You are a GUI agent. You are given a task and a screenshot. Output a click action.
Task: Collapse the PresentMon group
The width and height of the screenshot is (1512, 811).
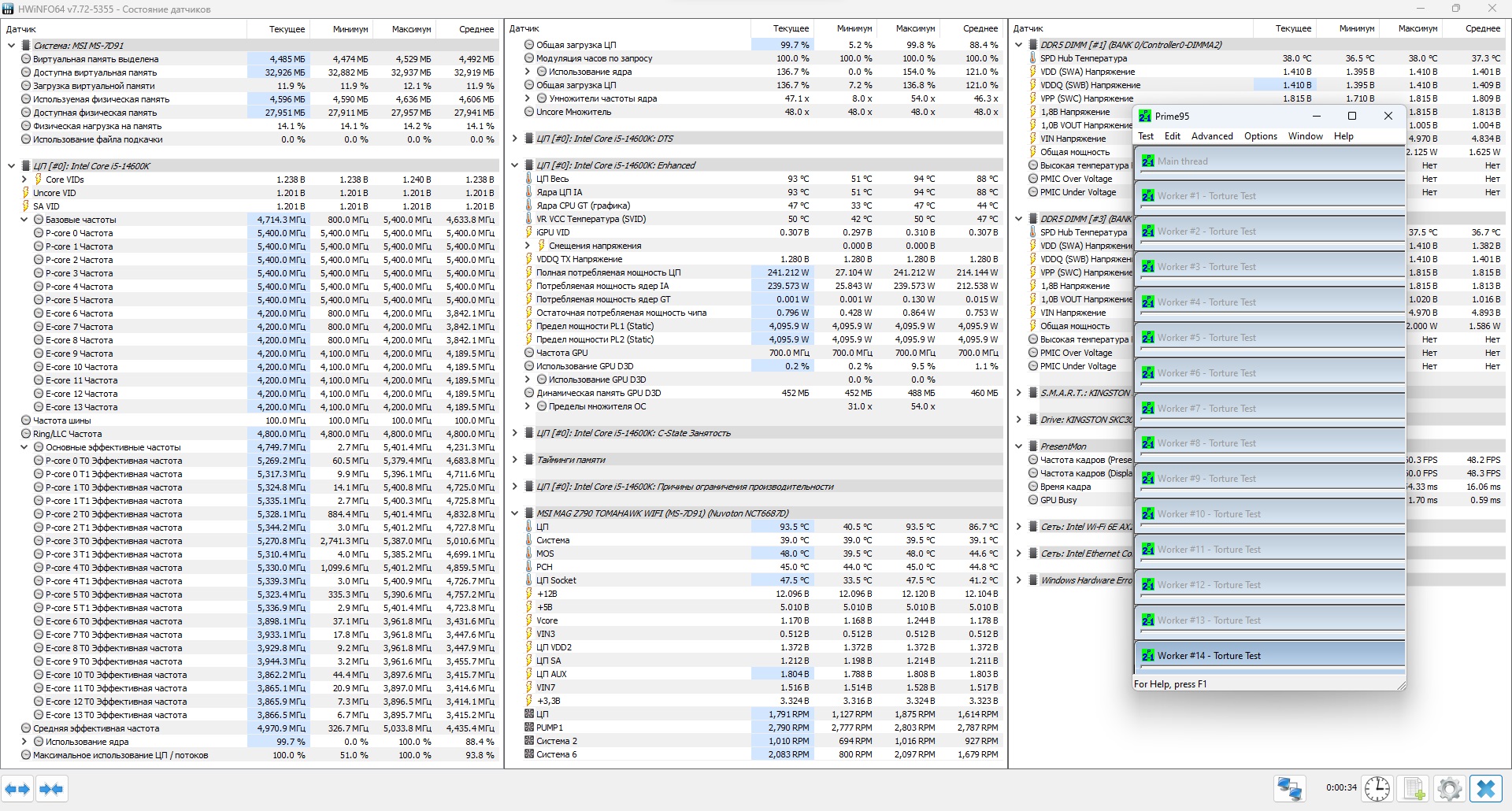pyautogui.click(x=1018, y=446)
